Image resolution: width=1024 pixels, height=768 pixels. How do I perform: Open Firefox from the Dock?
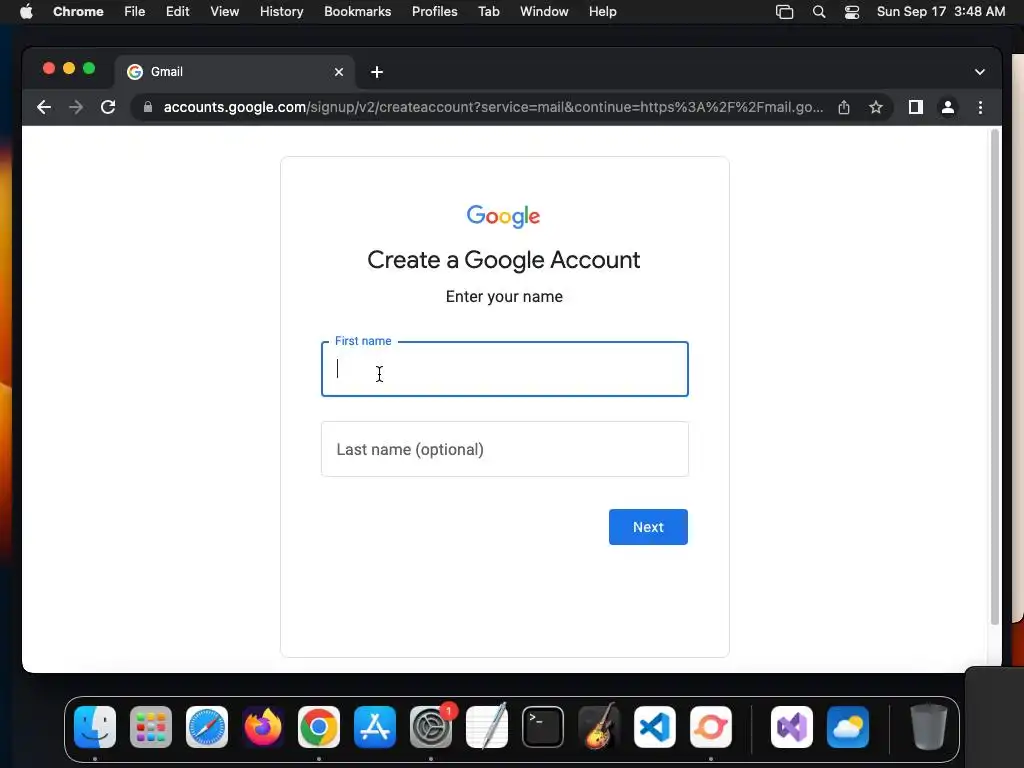coord(263,727)
